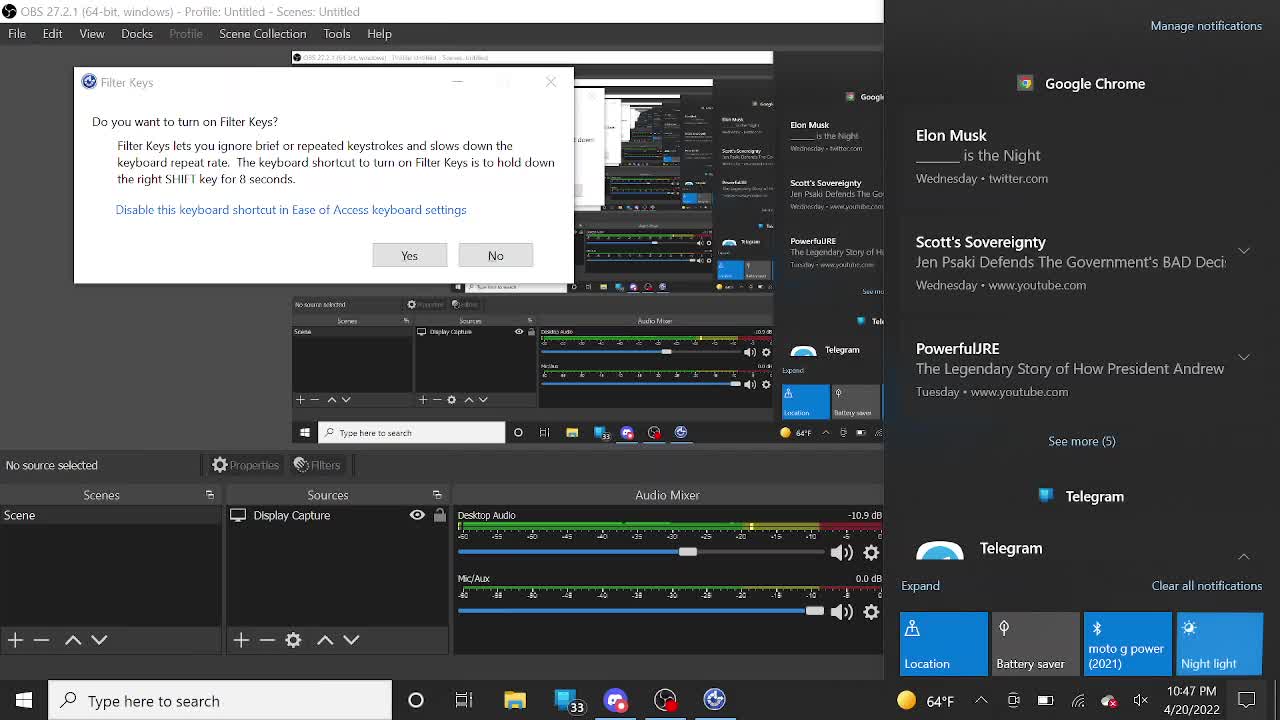The image size is (1280, 720).
Task: Click Desktop Audio volume slider handle
Action: [687, 552]
